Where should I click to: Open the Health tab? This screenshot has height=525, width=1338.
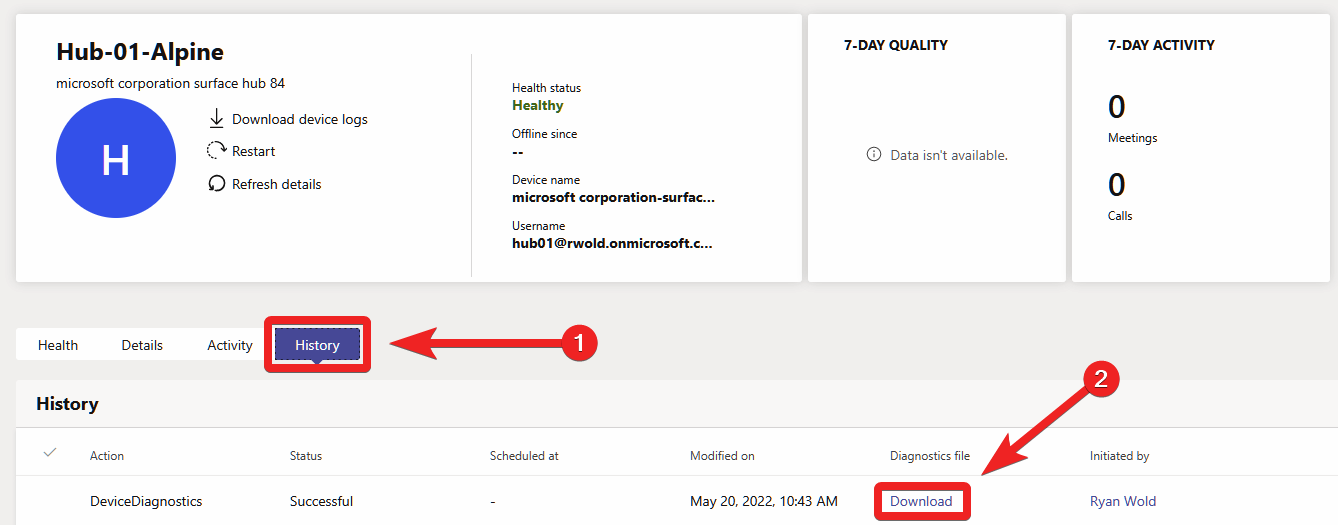pos(58,345)
